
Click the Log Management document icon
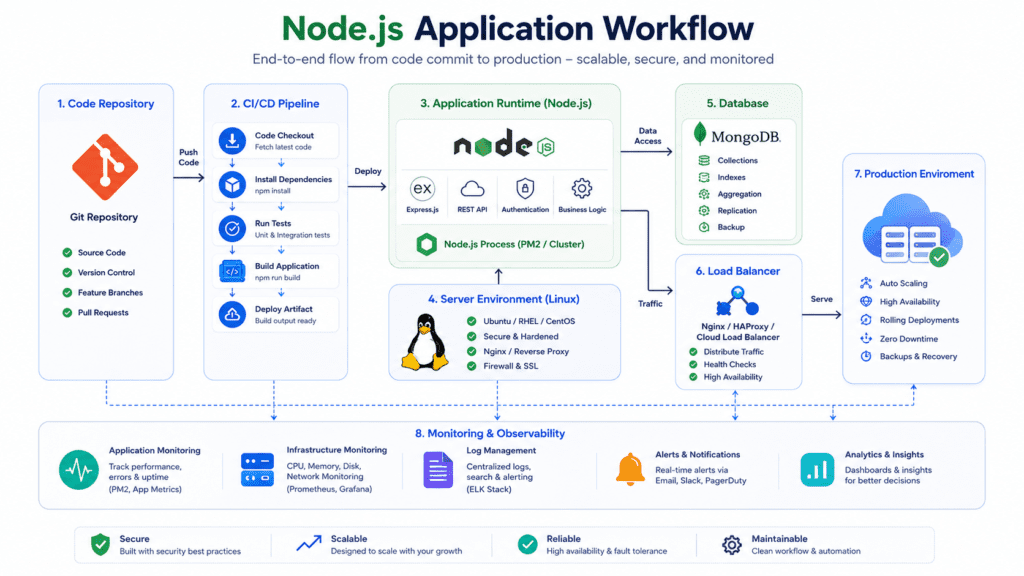coord(438,470)
